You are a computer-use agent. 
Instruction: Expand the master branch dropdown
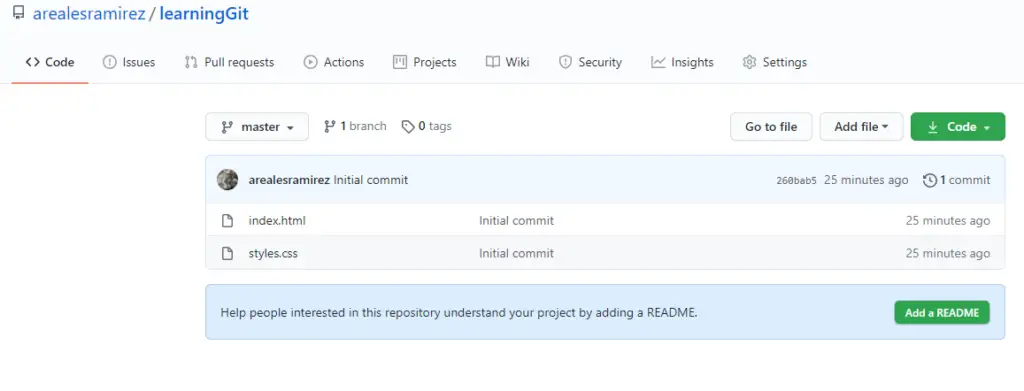point(257,127)
